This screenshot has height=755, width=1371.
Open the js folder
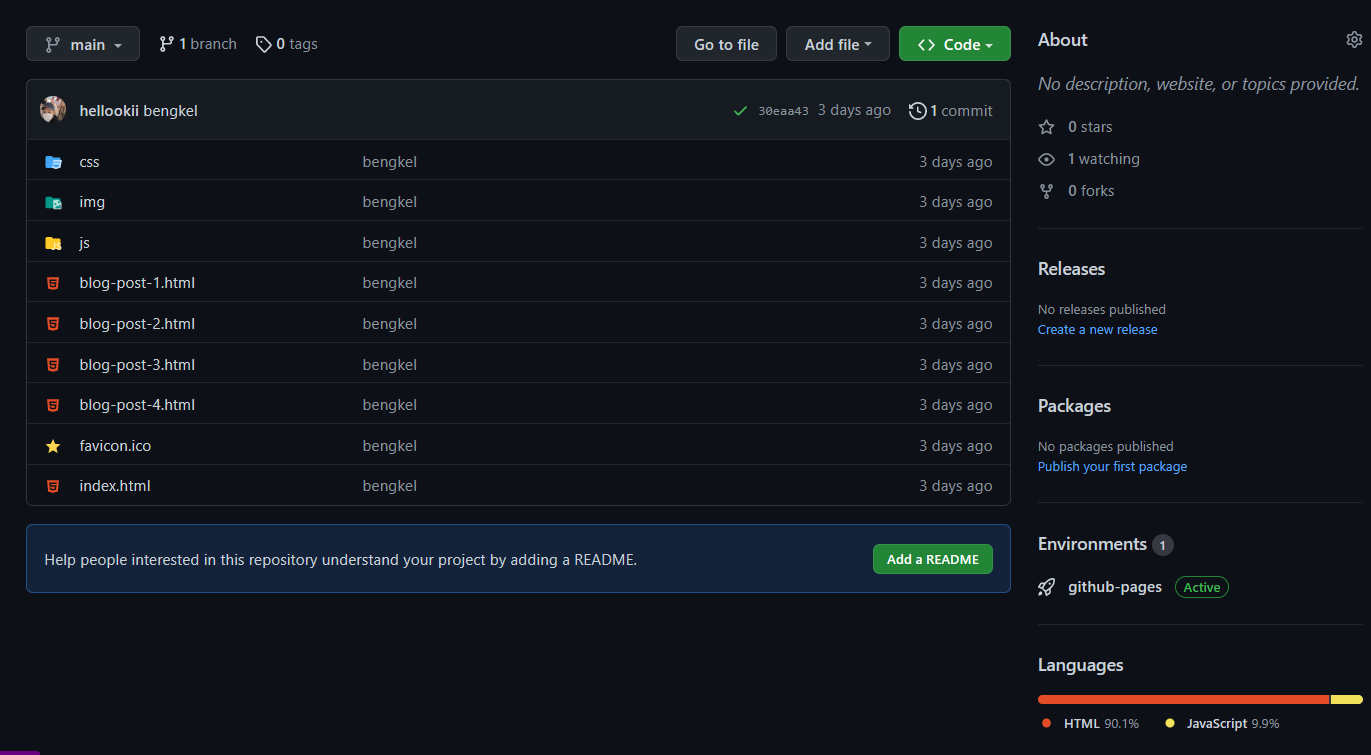(84, 243)
